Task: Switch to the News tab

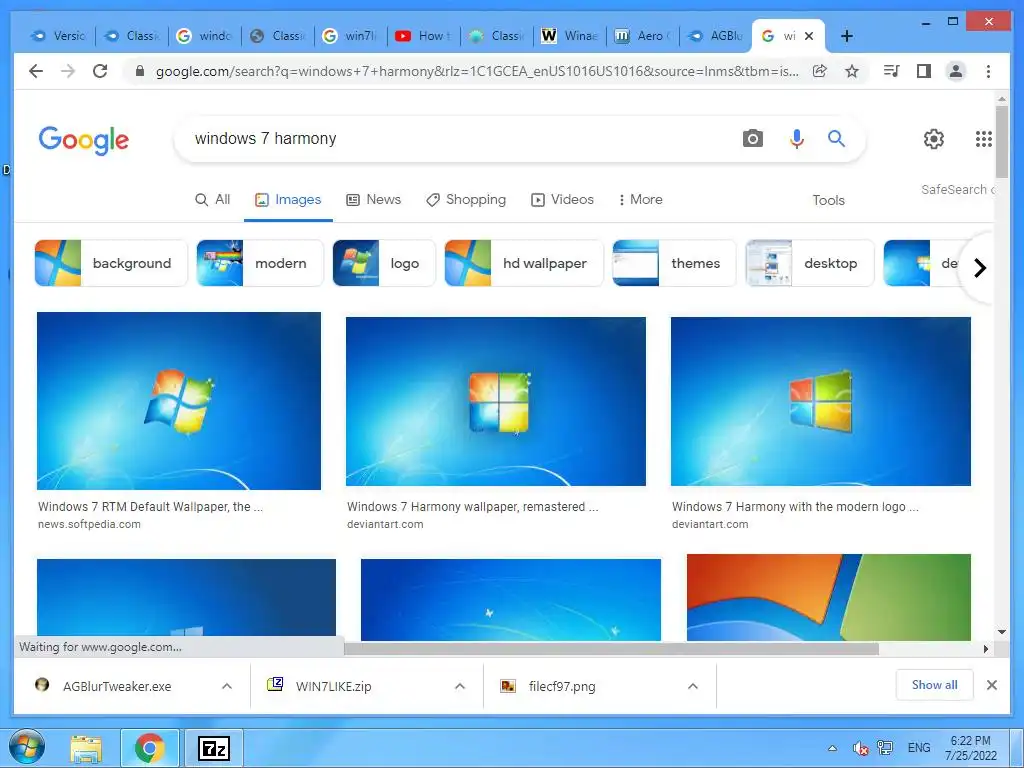Action: tap(374, 200)
